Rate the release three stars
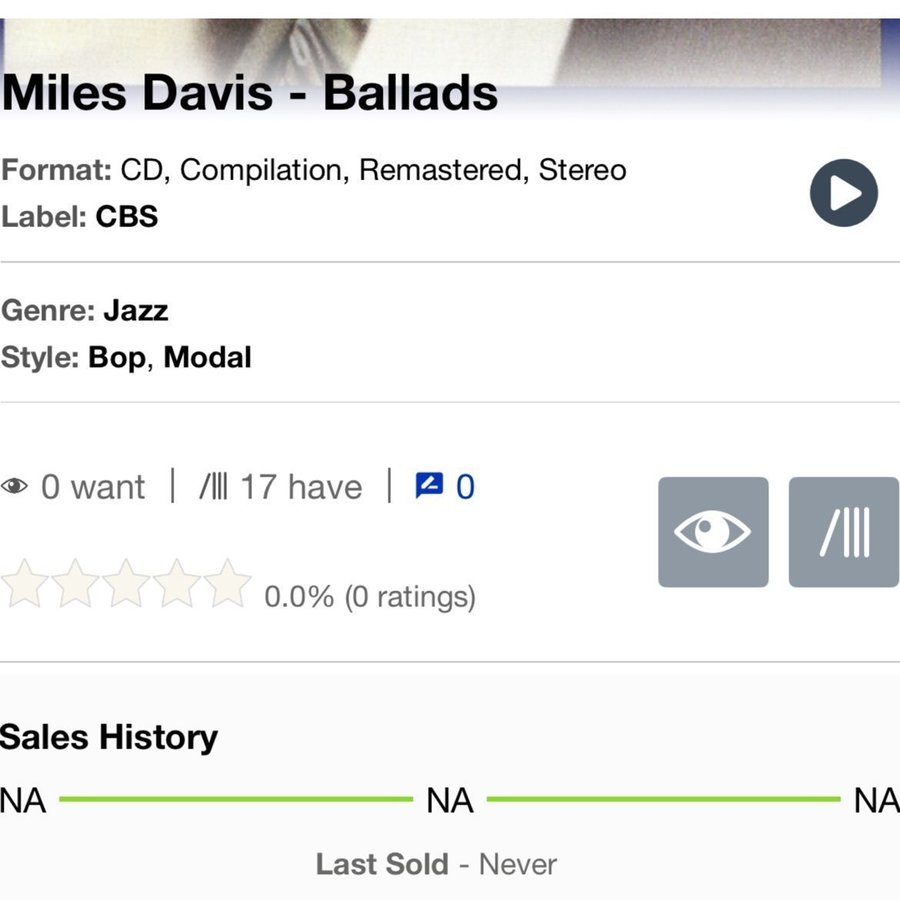 coord(126,584)
